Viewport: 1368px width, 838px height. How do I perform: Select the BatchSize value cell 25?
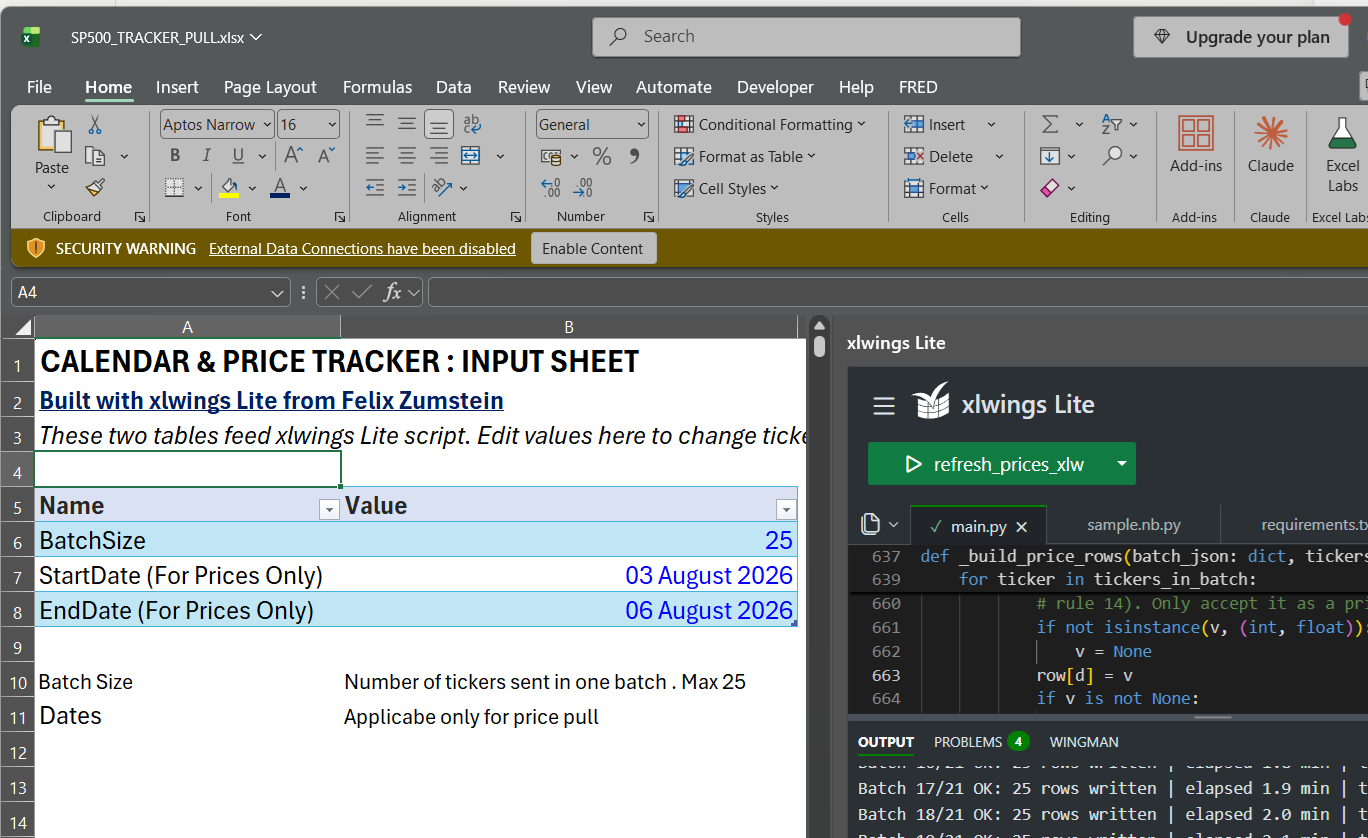point(569,540)
